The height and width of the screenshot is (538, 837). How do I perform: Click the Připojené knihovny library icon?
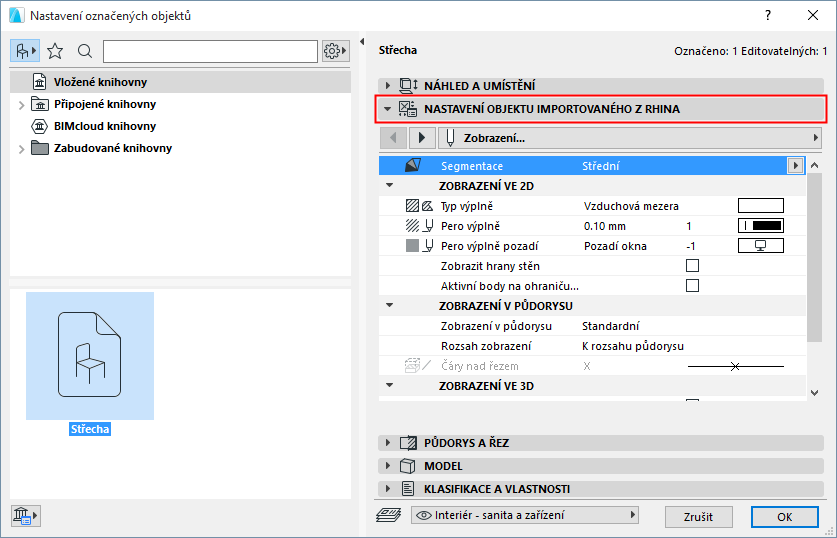40,104
